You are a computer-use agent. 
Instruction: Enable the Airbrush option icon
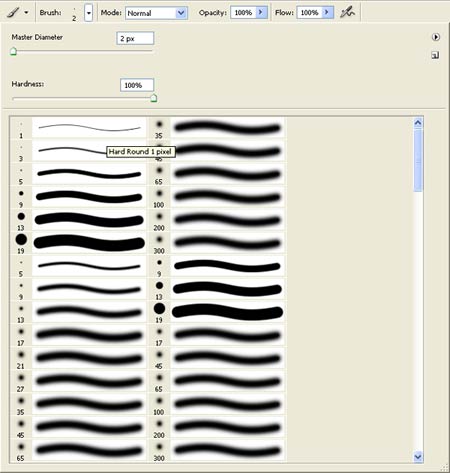(x=347, y=13)
